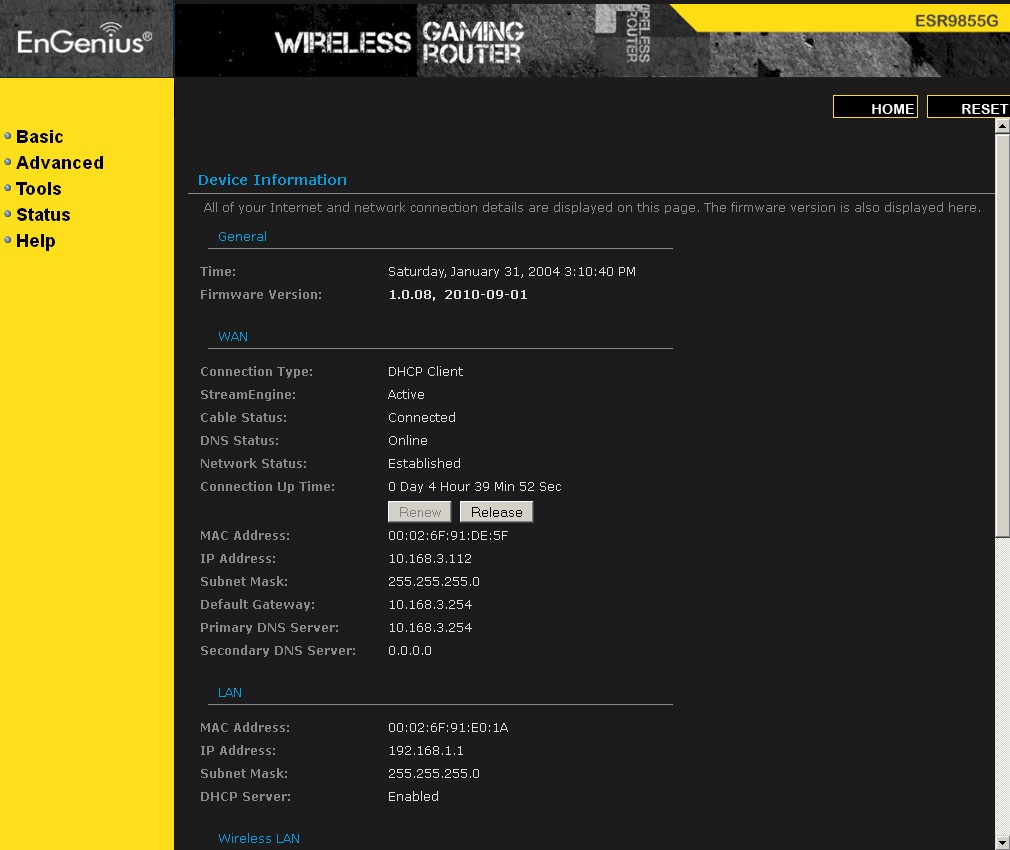Click the Default Gateway value 10.168.3.254
The height and width of the screenshot is (850, 1010).
point(430,604)
